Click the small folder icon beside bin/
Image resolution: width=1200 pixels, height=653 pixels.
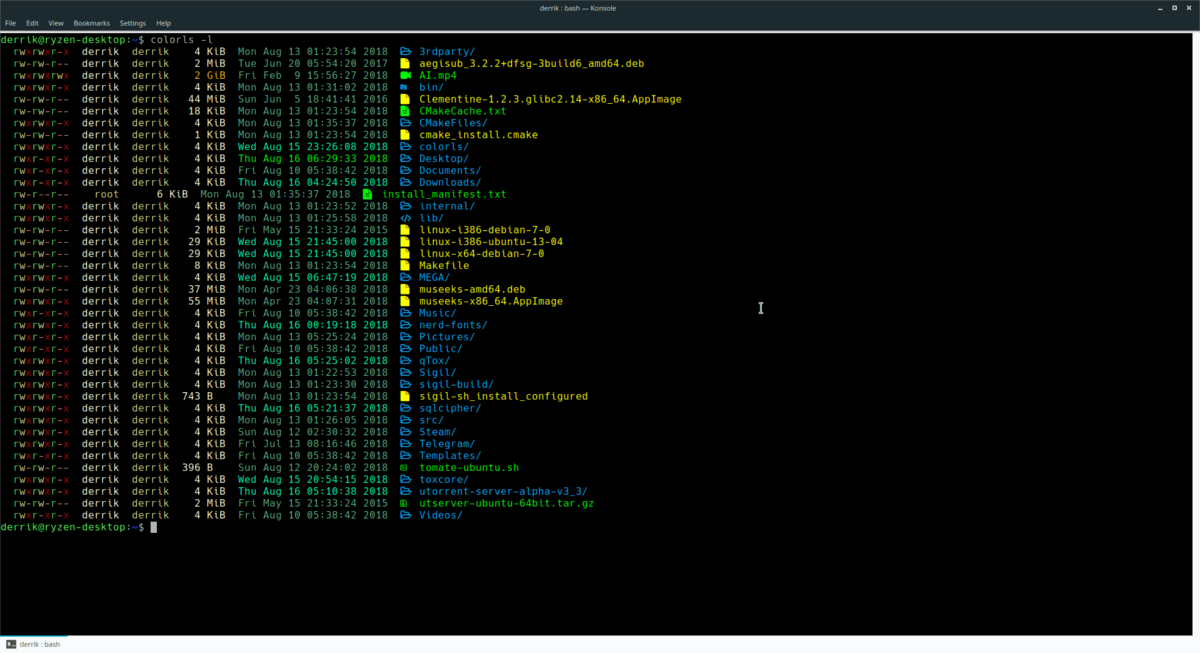[x=404, y=87]
